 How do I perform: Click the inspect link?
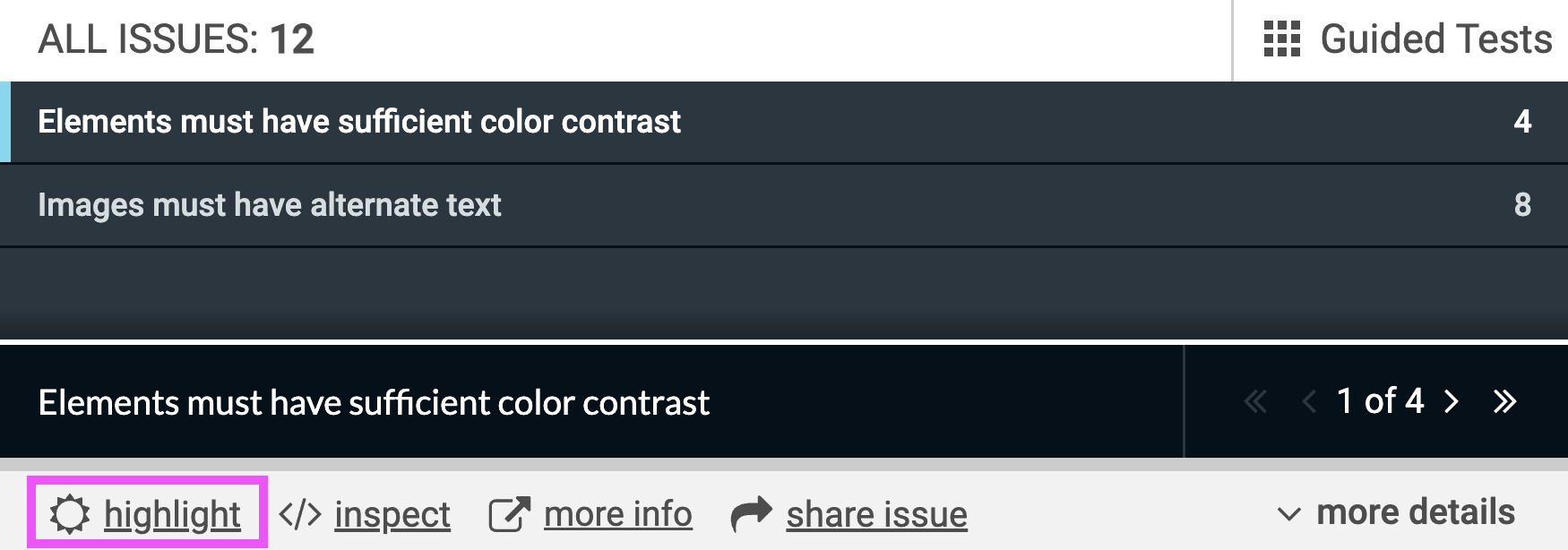click(392, 515)
